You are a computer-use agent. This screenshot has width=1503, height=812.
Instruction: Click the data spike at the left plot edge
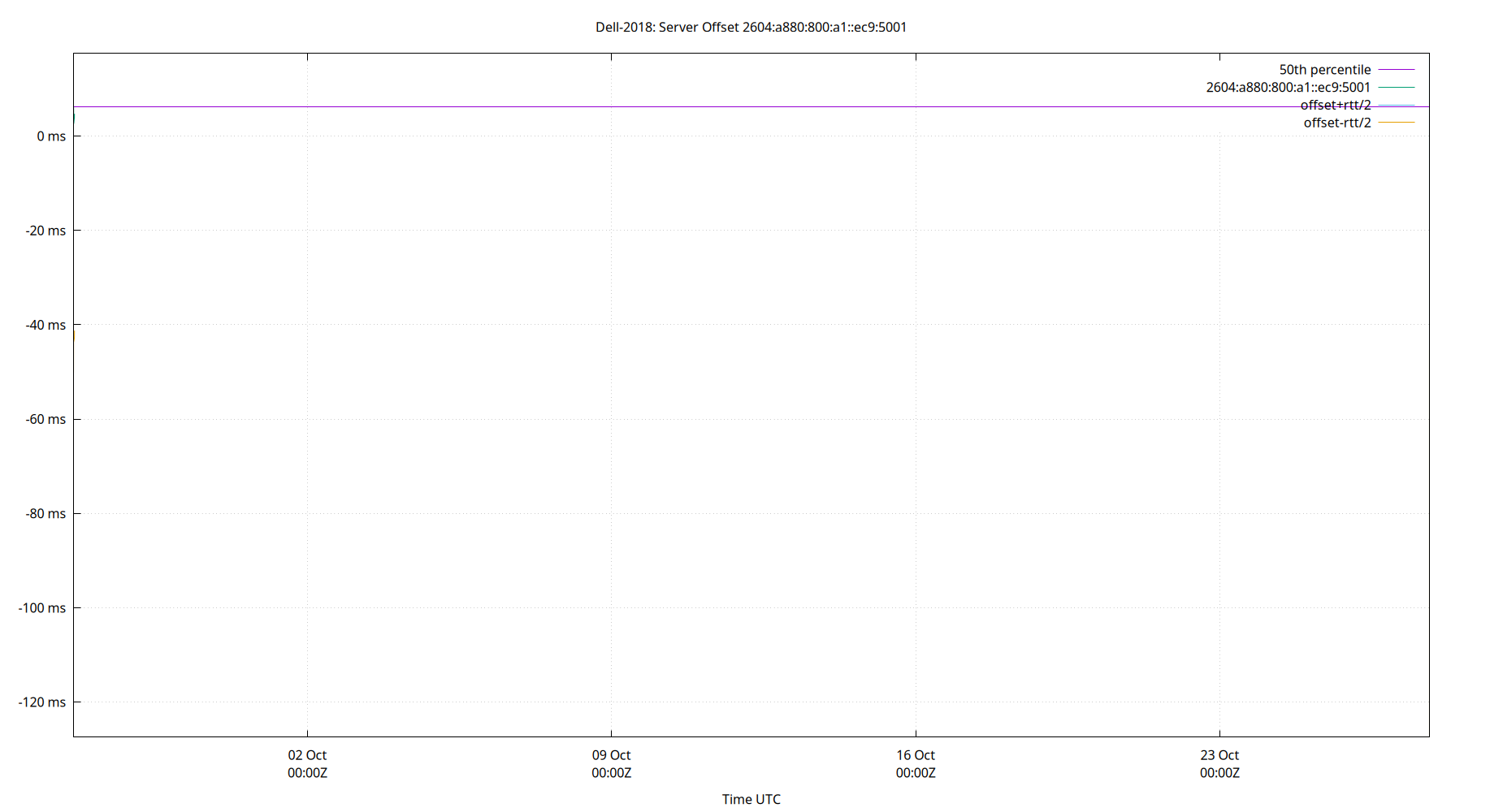(75, 115)
